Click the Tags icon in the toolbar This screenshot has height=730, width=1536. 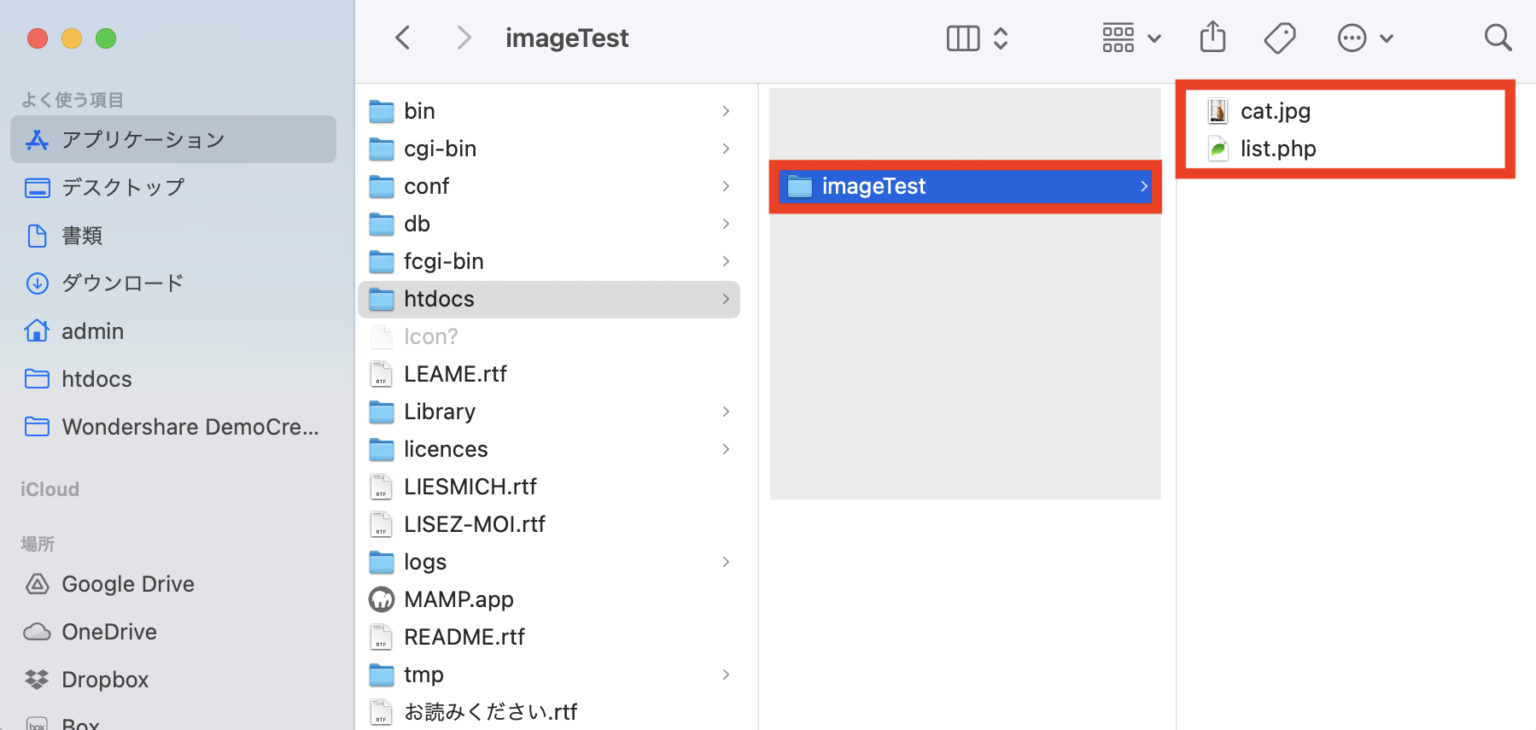[x=1279, y=37]
